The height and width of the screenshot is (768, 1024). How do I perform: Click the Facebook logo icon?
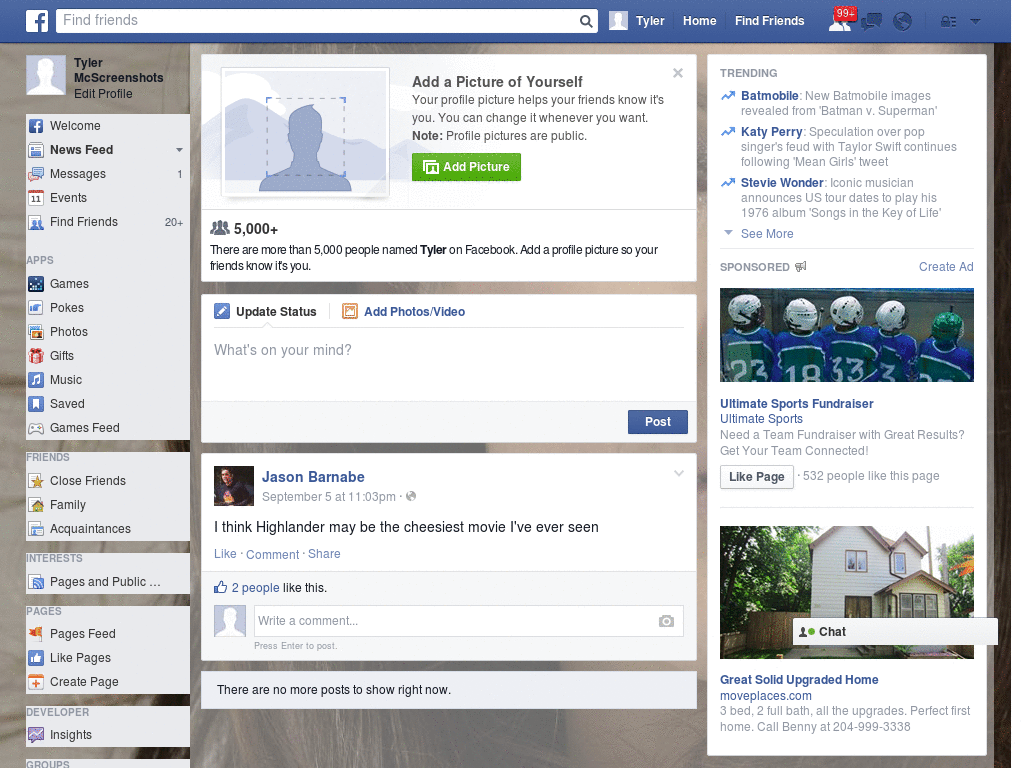37,21
